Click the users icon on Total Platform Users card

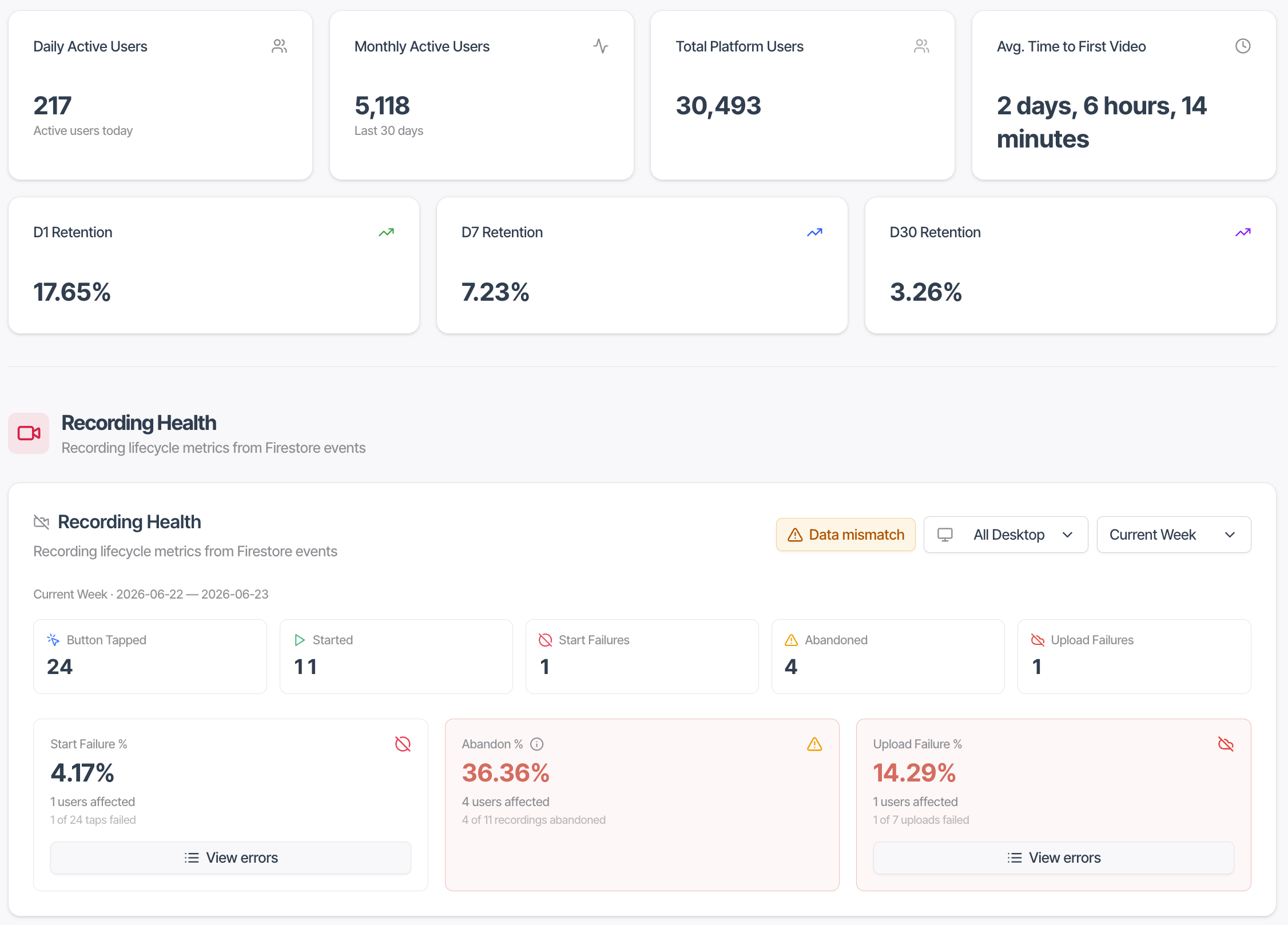point(921,46)
